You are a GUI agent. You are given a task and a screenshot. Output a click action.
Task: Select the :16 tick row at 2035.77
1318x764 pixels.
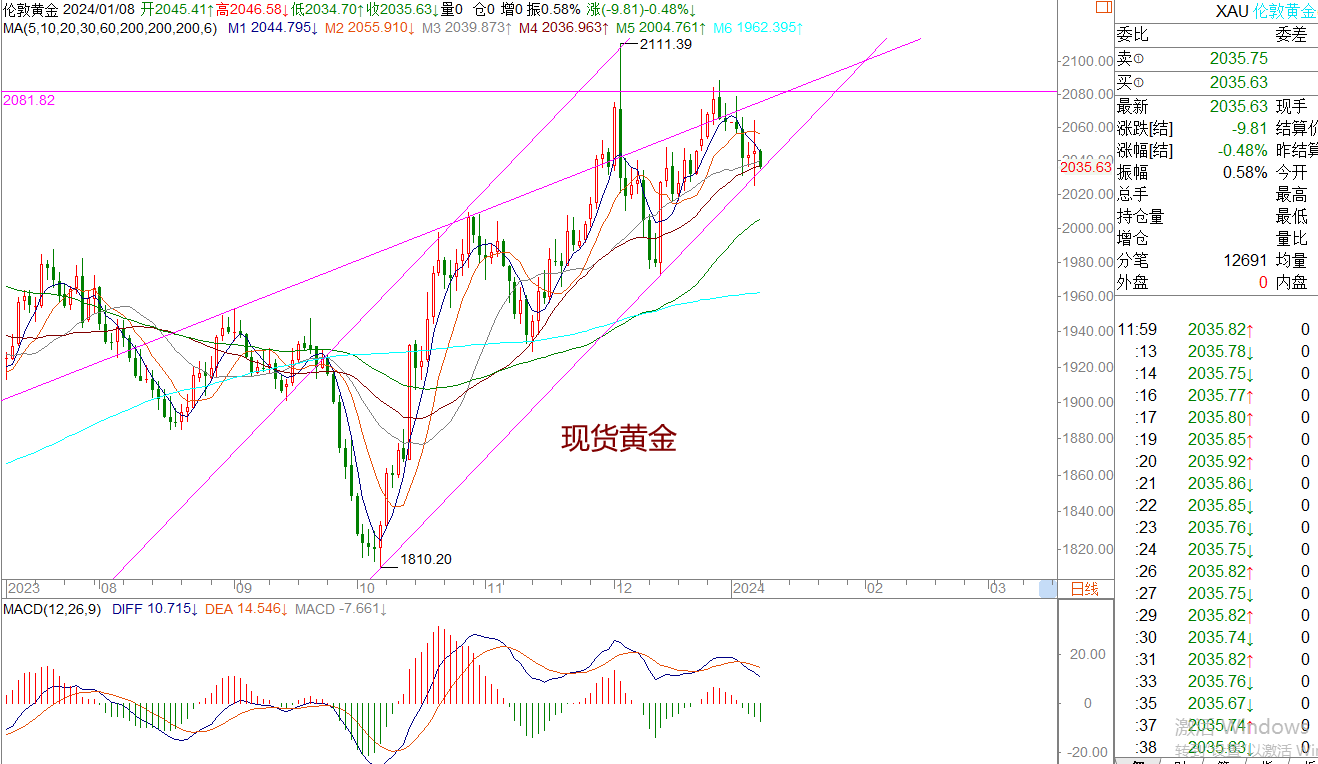1215,395
